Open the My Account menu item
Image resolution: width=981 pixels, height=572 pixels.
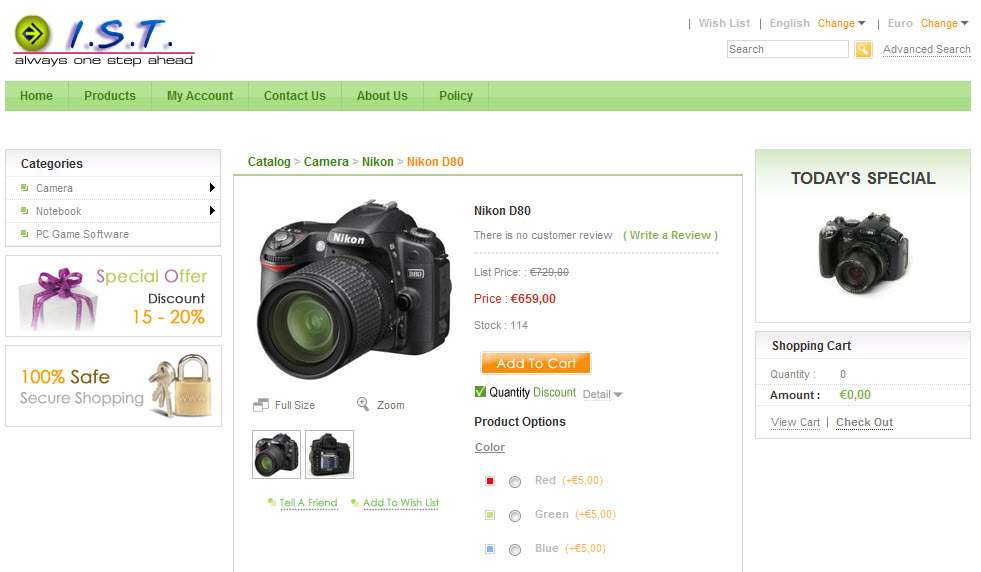pos(200,96)
